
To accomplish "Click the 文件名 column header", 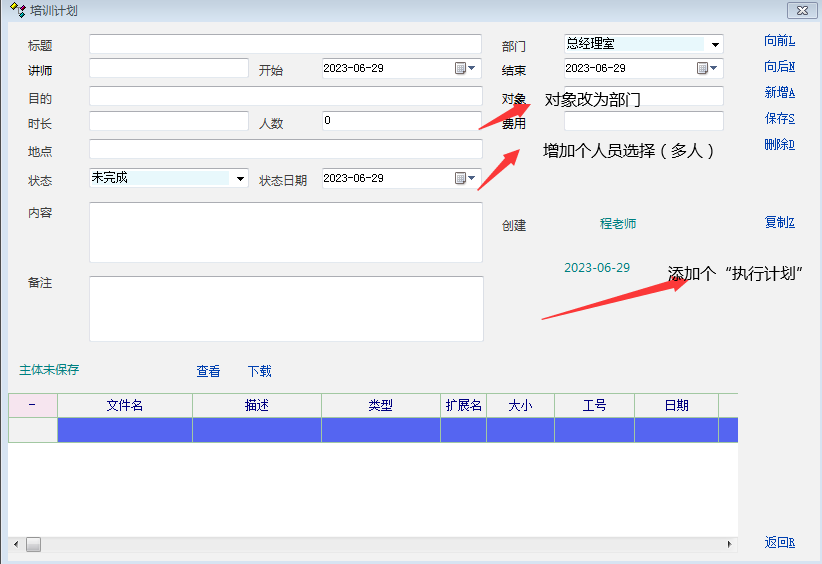I will click(125, 406).
